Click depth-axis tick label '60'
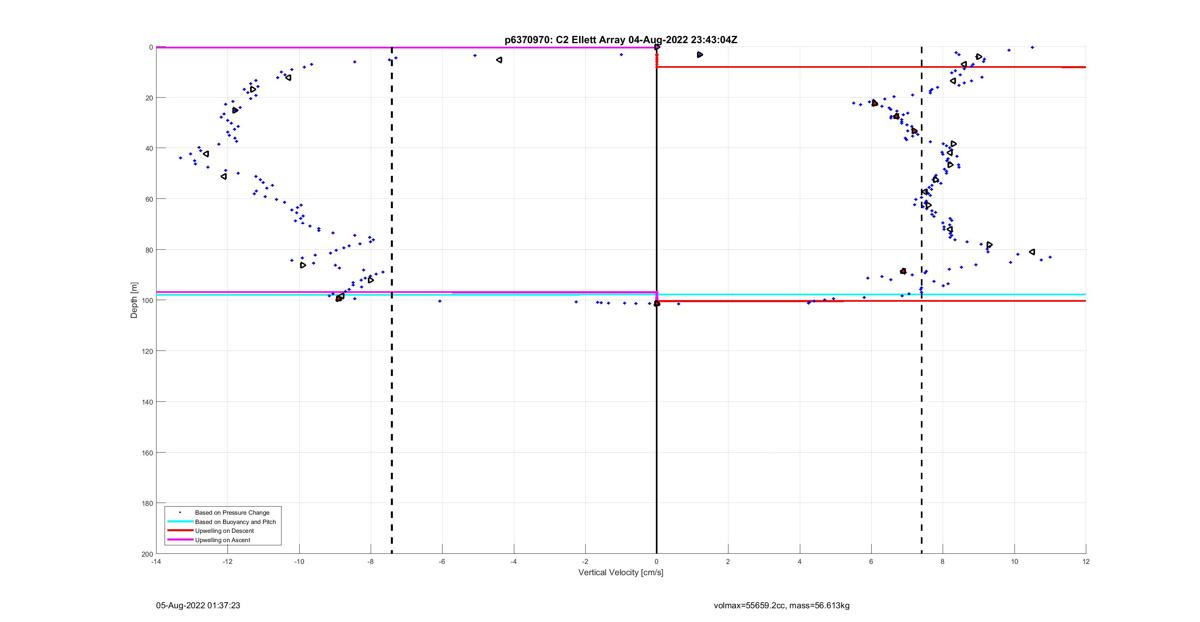 click(x=148, y=199)
